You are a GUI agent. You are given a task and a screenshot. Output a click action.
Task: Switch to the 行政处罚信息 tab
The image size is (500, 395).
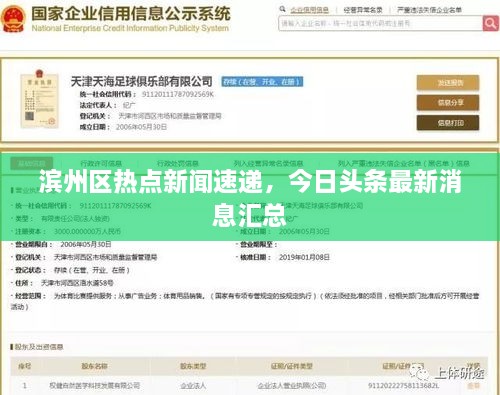coord(178,163)
